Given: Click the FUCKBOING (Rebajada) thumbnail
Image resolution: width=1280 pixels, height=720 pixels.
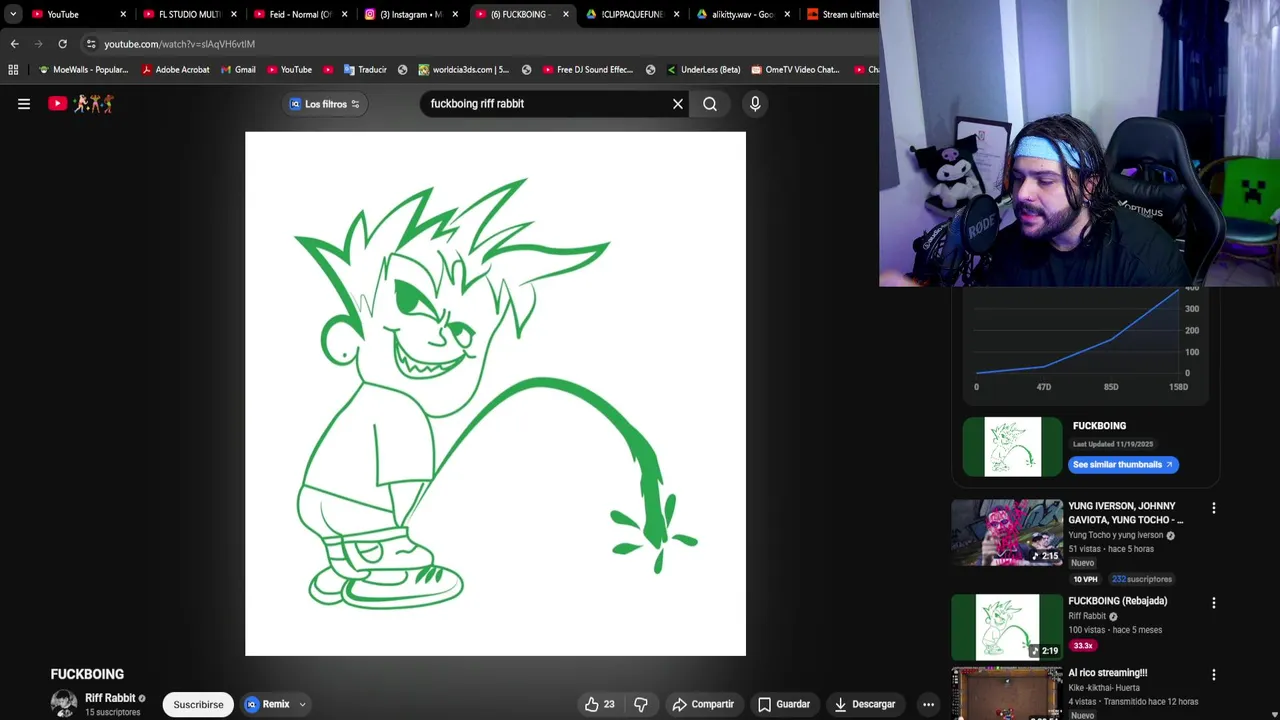Looking at the screenshot, I should point(1007,627).
